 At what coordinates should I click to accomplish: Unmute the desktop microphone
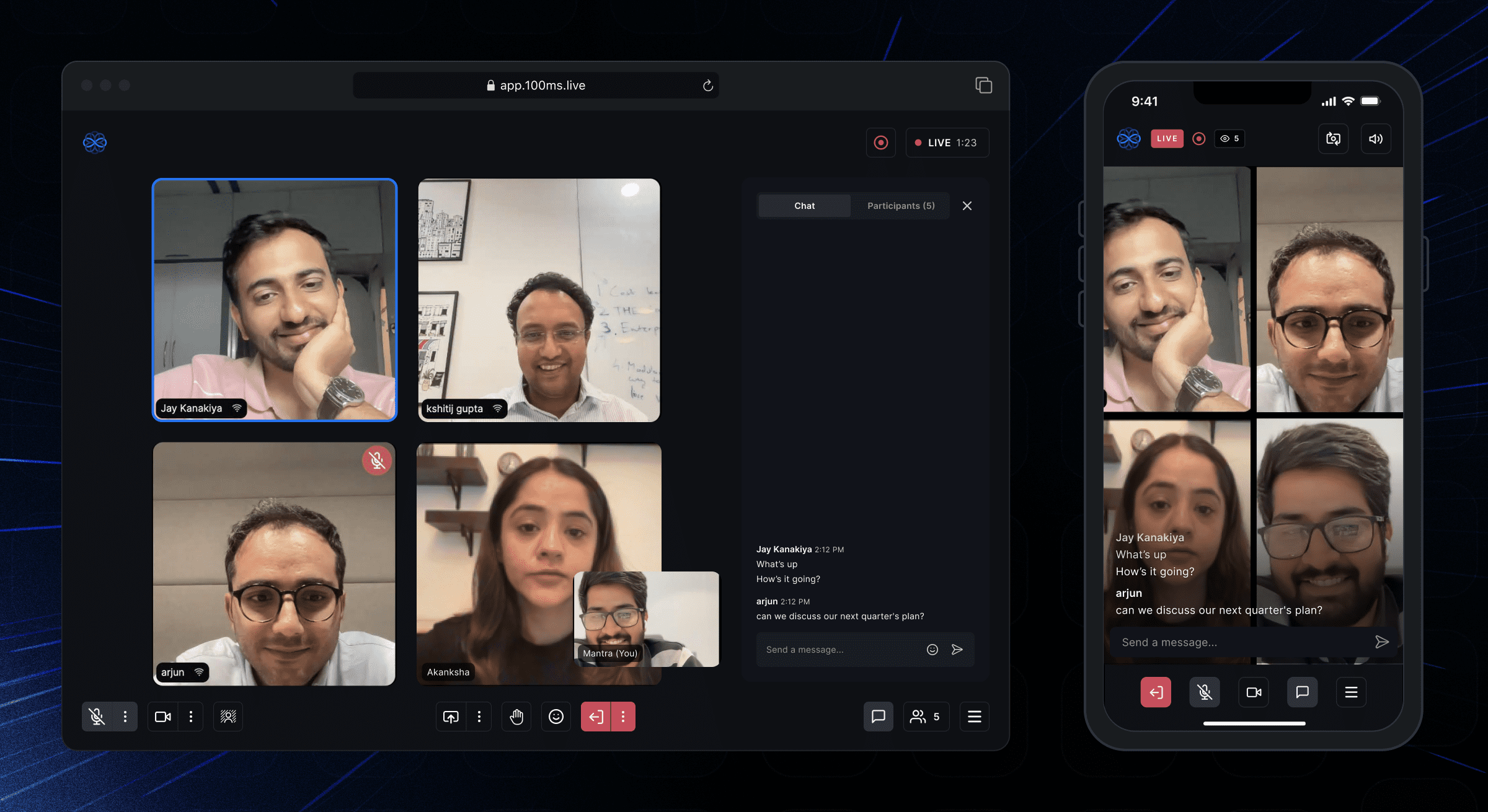click(97, 717)
